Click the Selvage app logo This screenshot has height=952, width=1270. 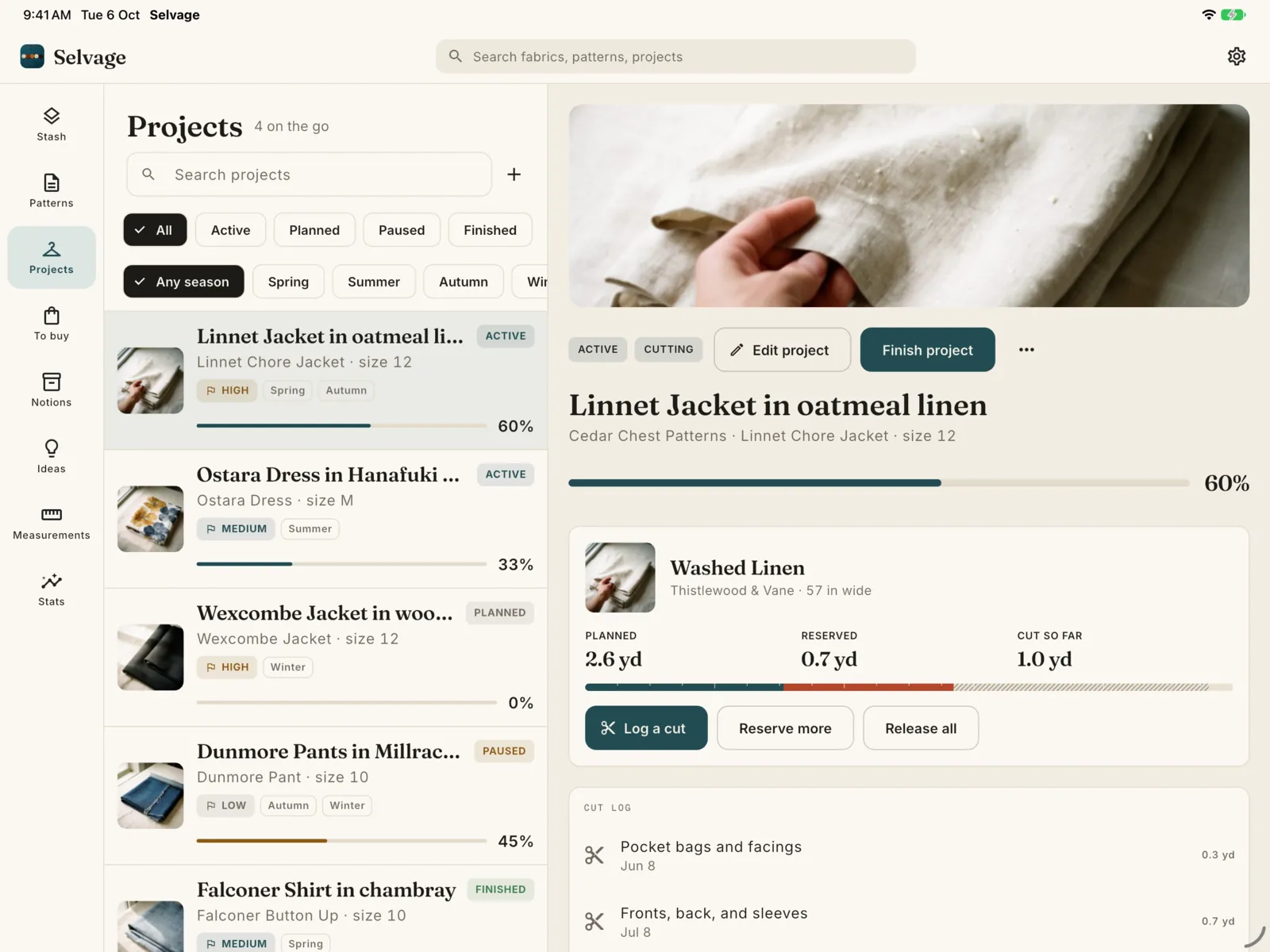32,56
